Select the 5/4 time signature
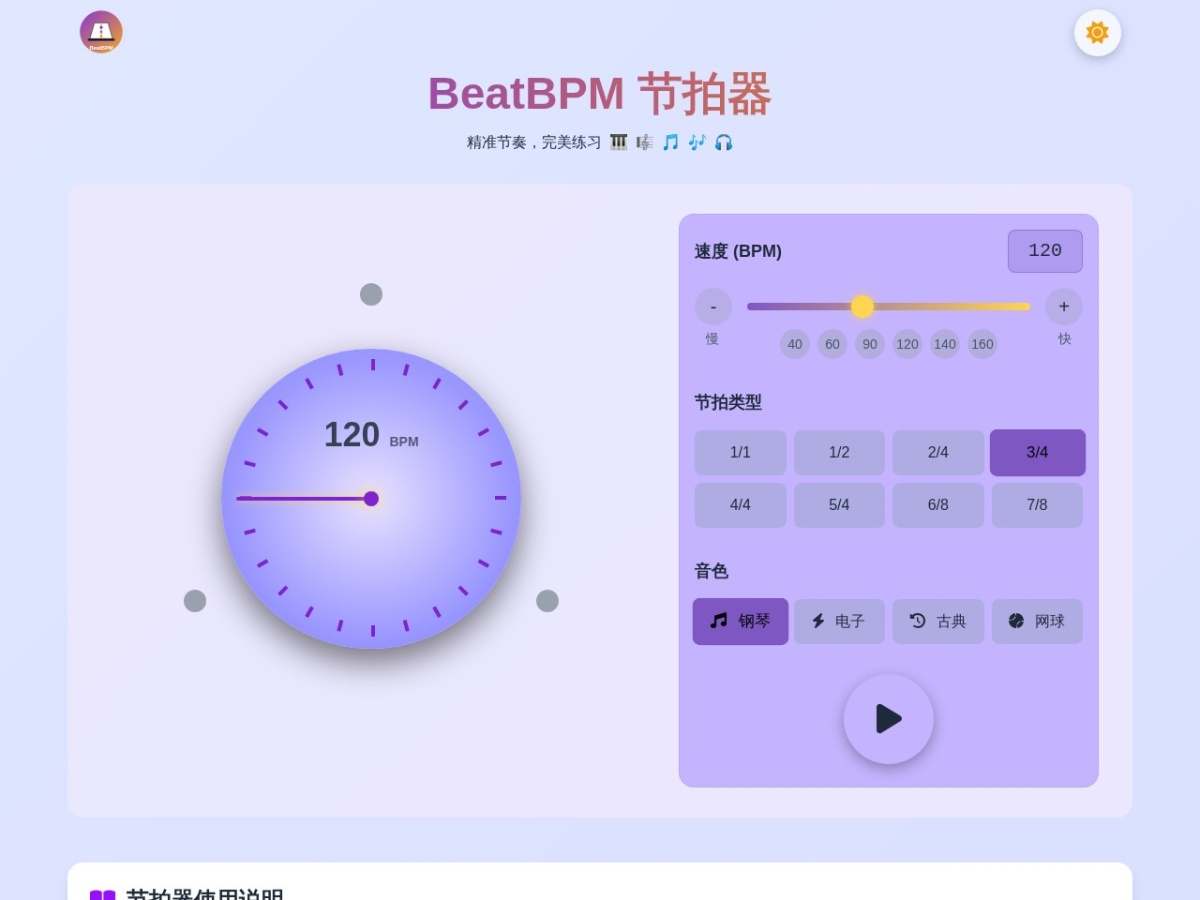 839,505
